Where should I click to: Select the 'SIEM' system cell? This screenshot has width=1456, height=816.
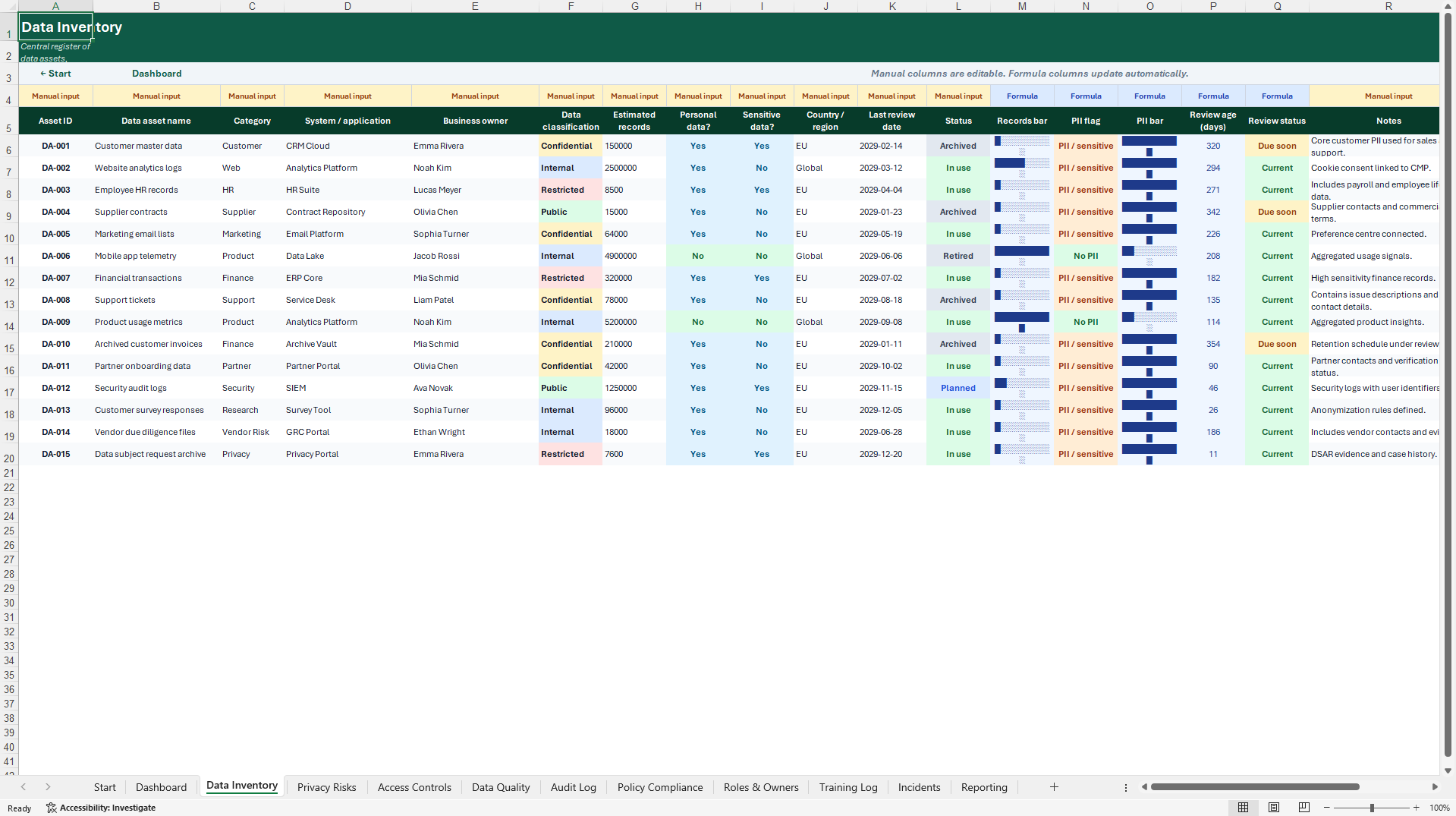pyautogui.click(x=347, y=388)
